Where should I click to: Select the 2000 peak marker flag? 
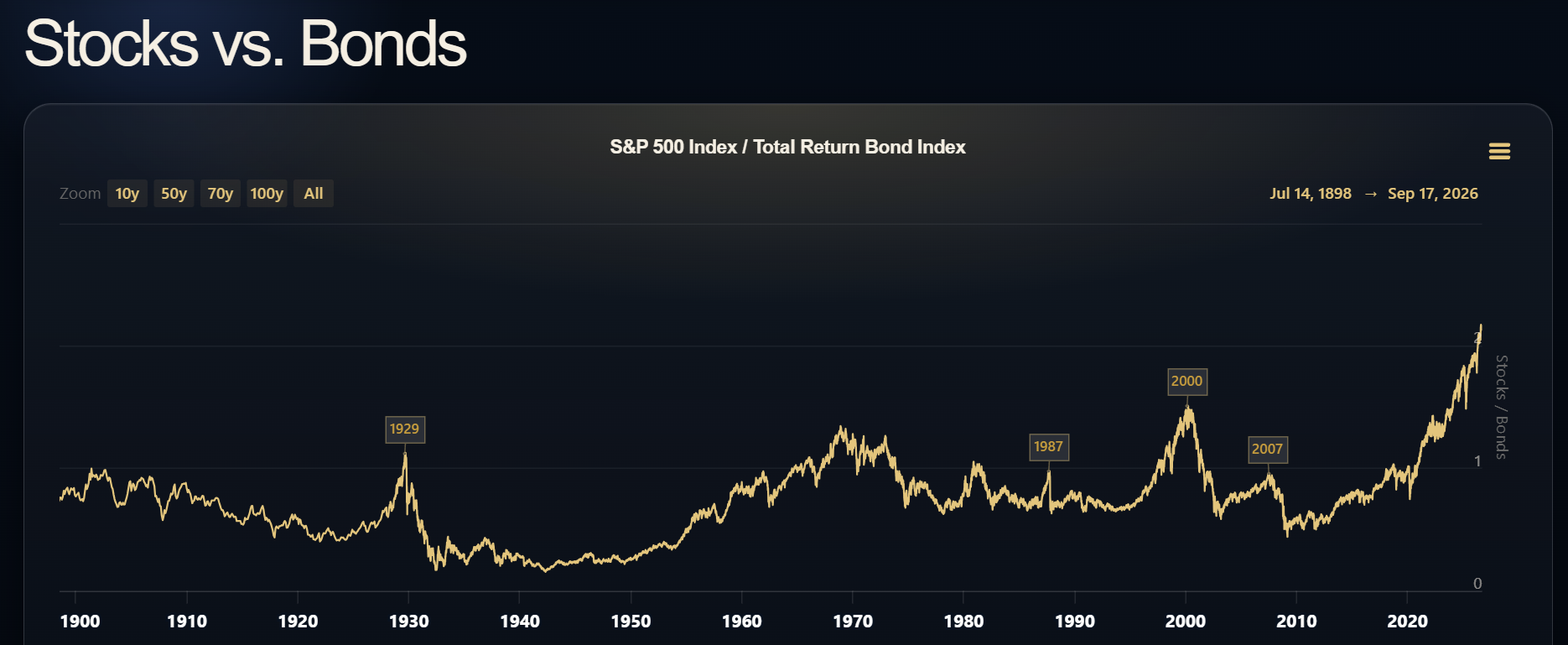(1186, 382)
